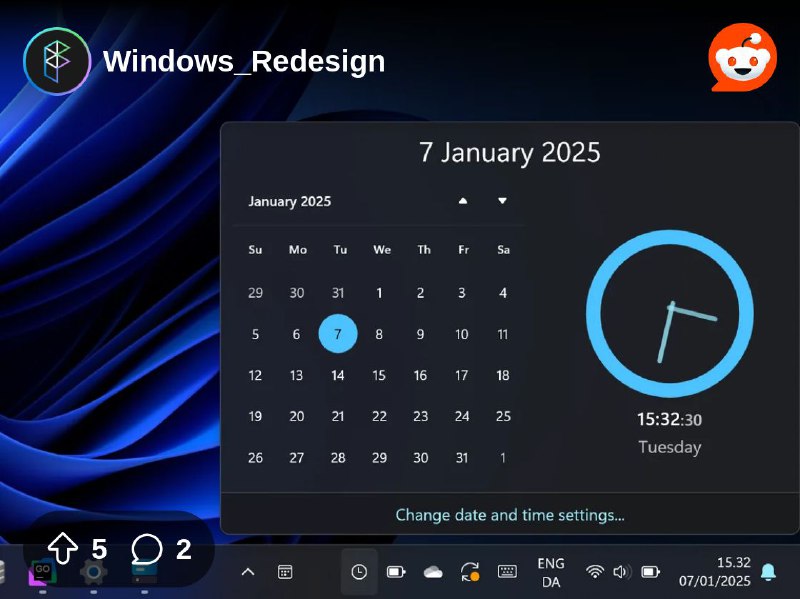This screenshot has width=800, height=599.
Task: Open the calendar icon in the system tray
Action: point(285,572)
